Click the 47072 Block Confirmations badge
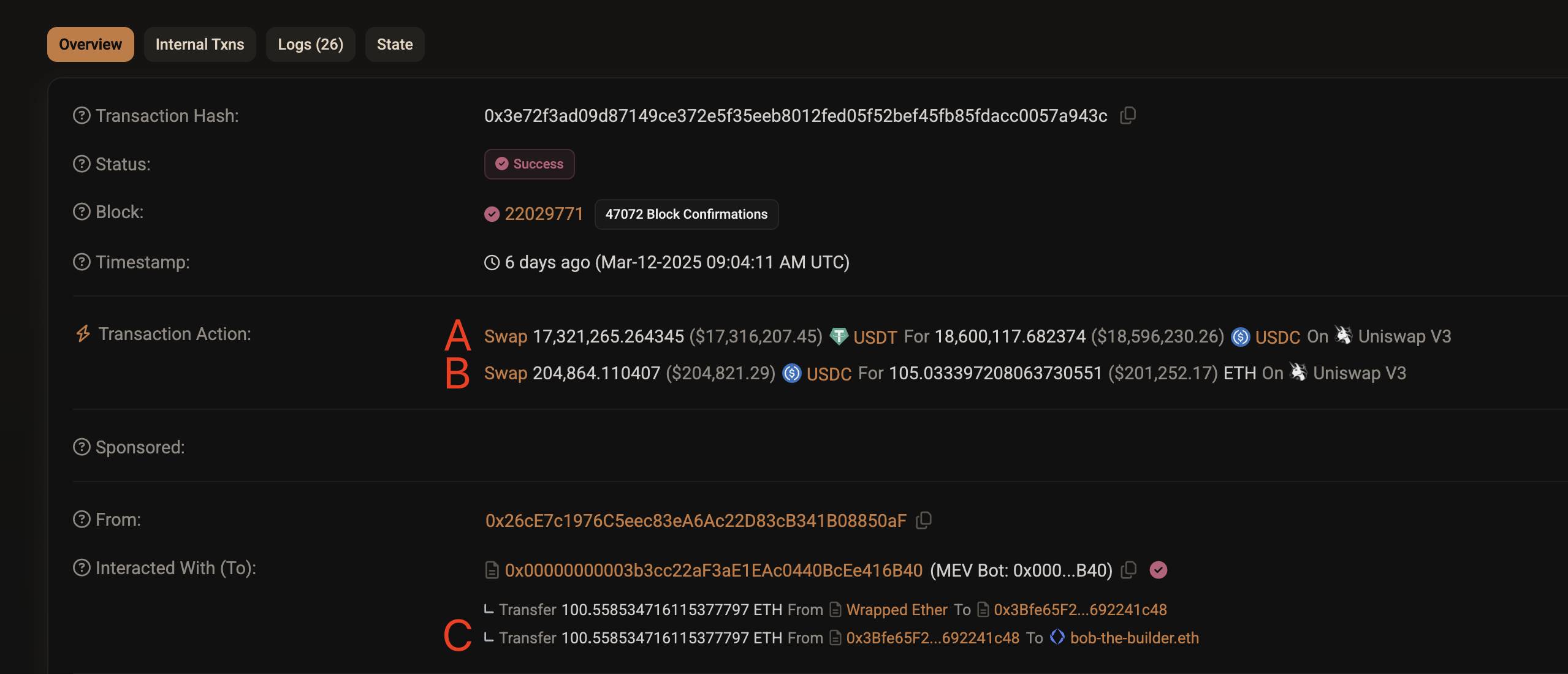Image resolution: width=1568 pixels, height=674 pixels. (687, 214)
